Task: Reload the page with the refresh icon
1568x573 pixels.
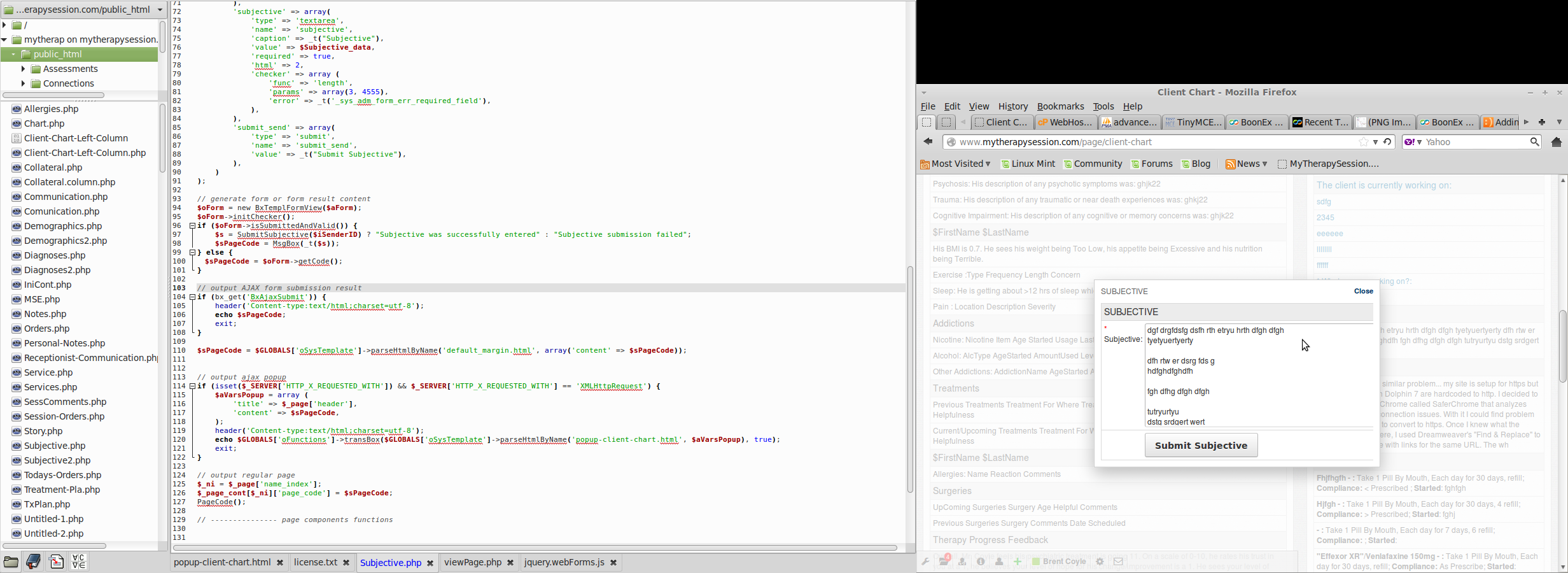Action: 1387,142
